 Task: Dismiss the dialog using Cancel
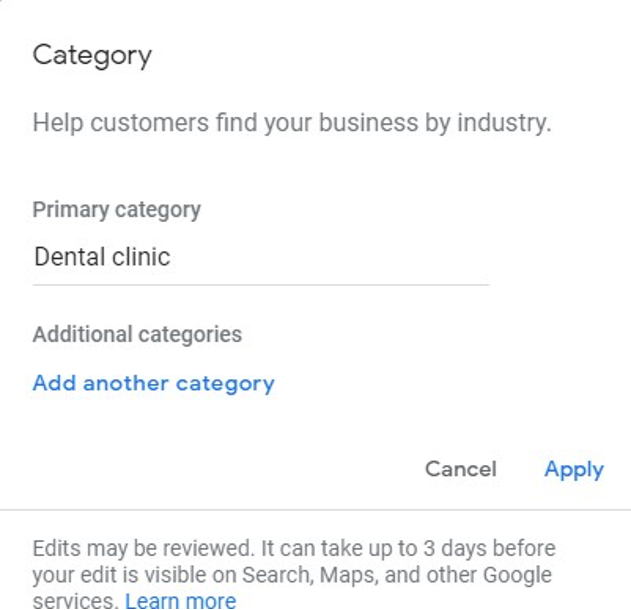(x=461, y=469)
